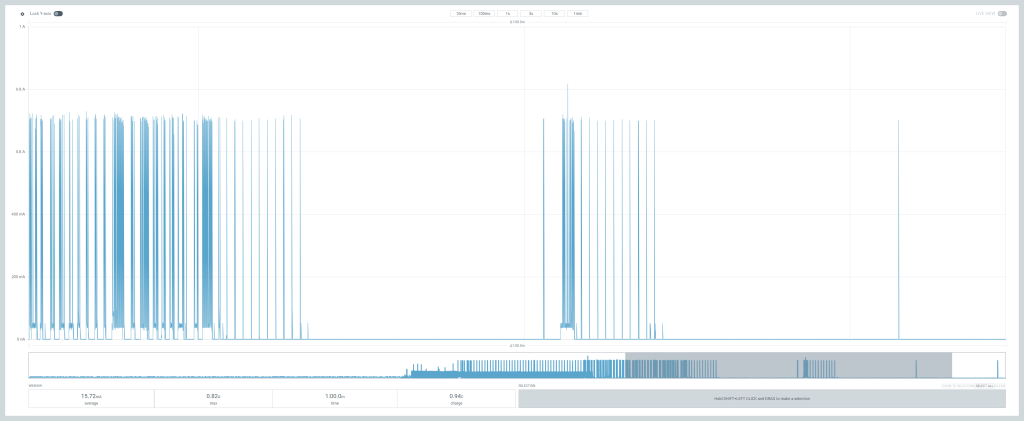Screen dimensions: 1024x421
Task: Choose the 1s time span preset
Action: [507, 14]
